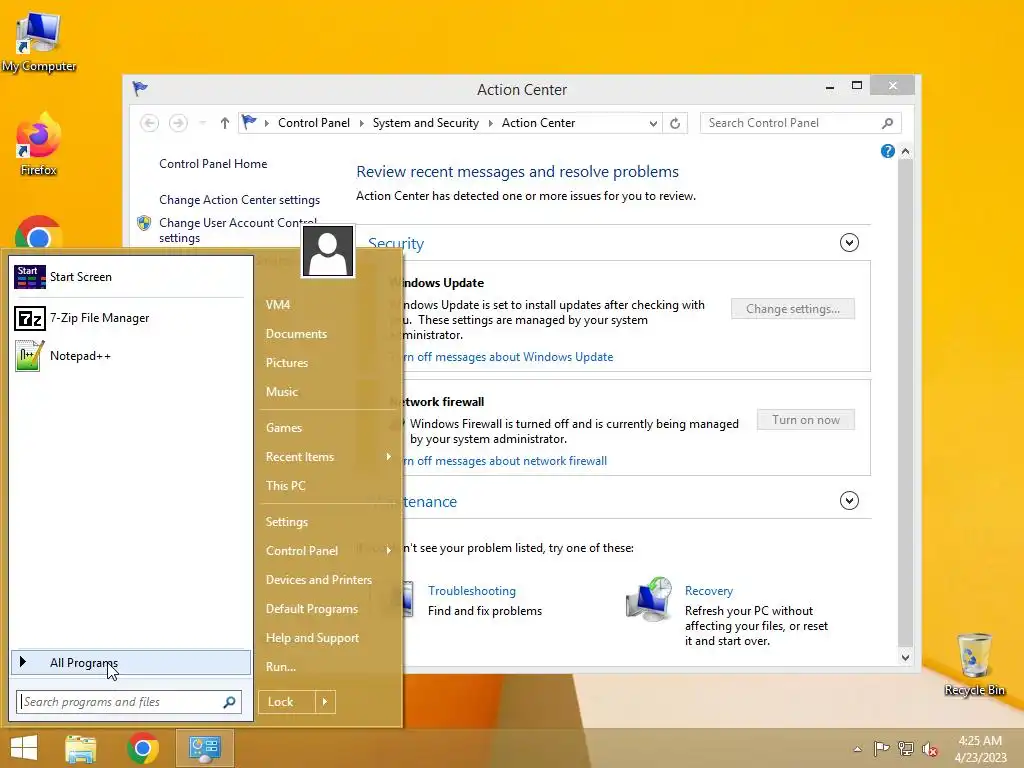Screen dimensions: 1024x768
Task: Open recent locations dropdown arrow
Action: (x=203, y=123)
